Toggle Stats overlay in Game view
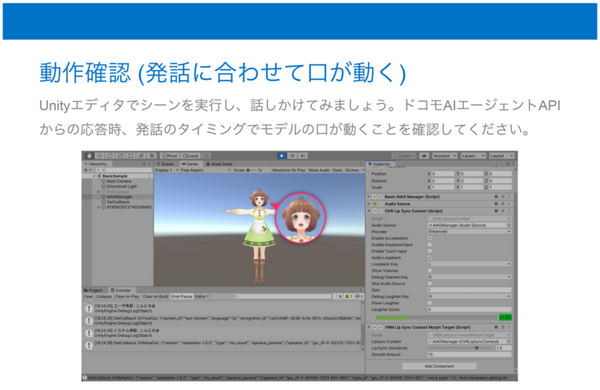 (338, 170)
